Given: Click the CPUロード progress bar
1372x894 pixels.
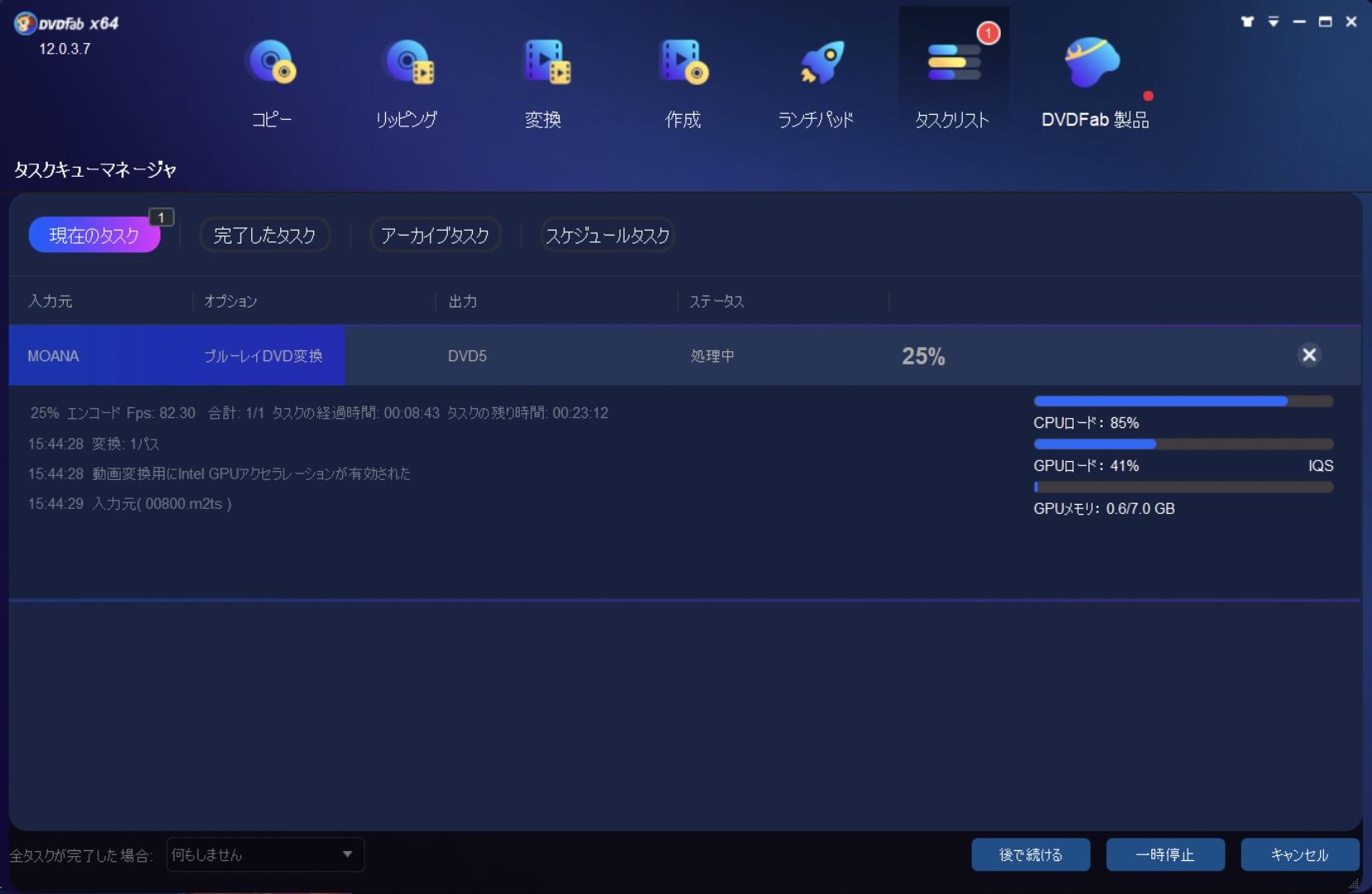Looking at the screenshot, I should point(1184,402).
